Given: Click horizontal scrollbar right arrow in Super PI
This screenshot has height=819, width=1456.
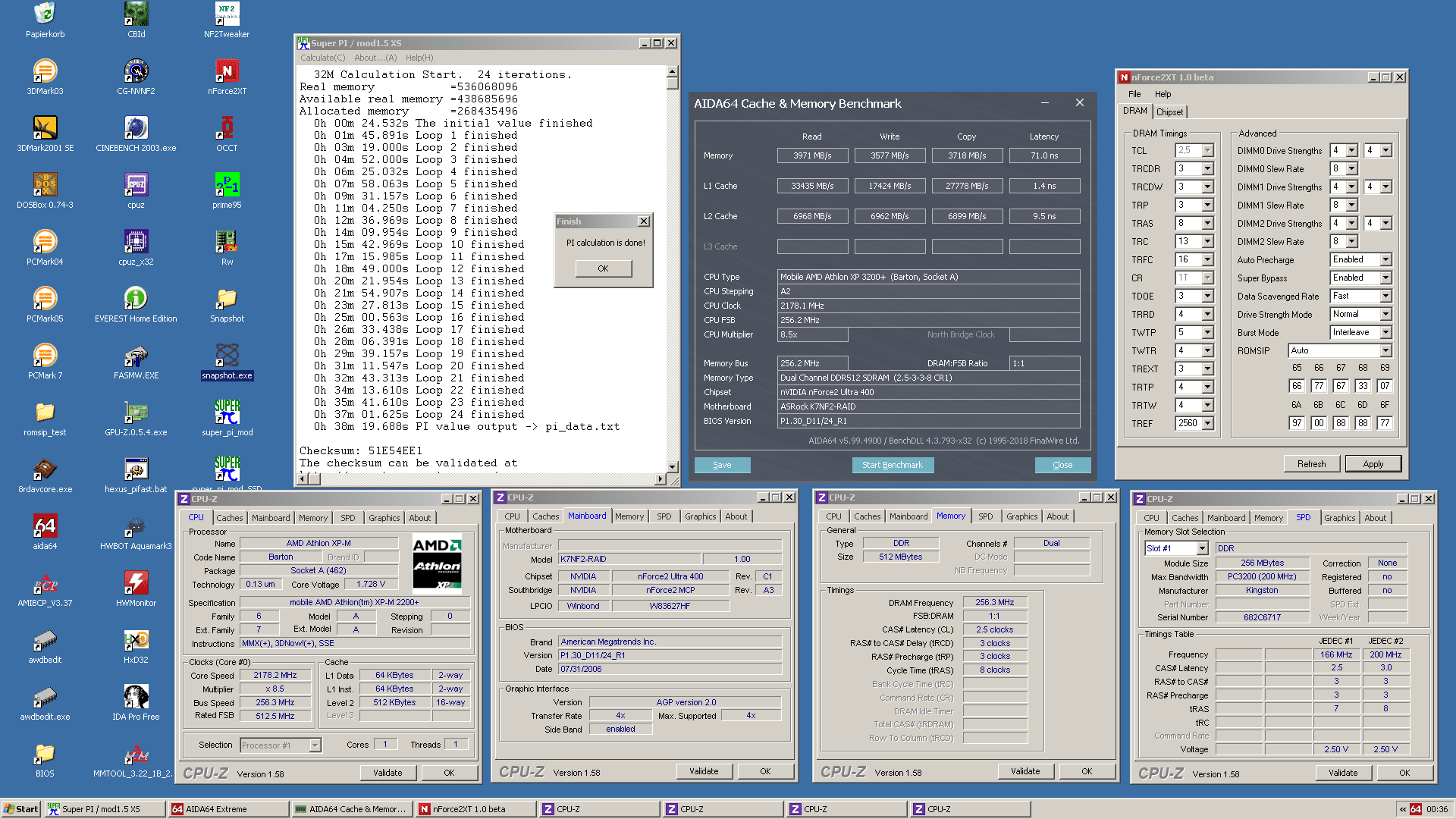Looking at the screenshot, I should pyautogui.click(x=660, y=479).
